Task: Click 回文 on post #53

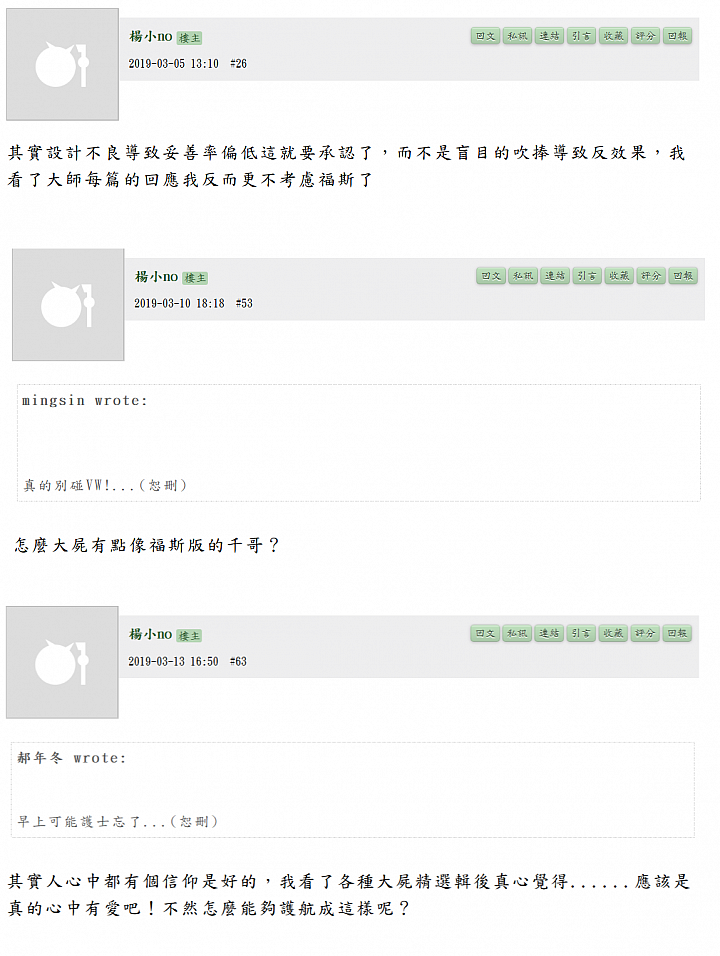Action: [491, 276]
